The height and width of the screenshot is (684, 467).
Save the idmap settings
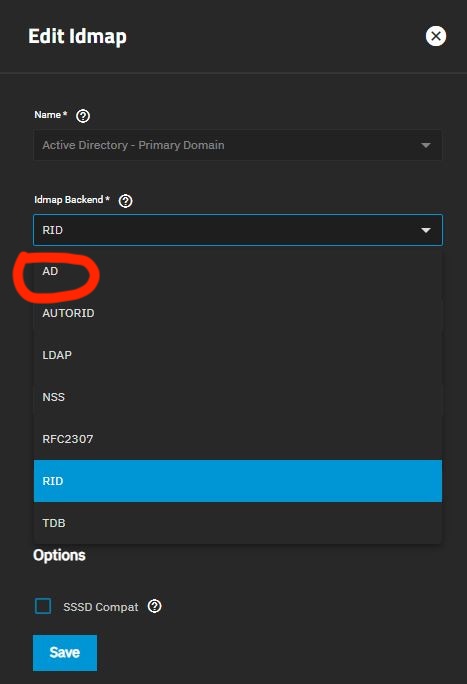(65, 653)
